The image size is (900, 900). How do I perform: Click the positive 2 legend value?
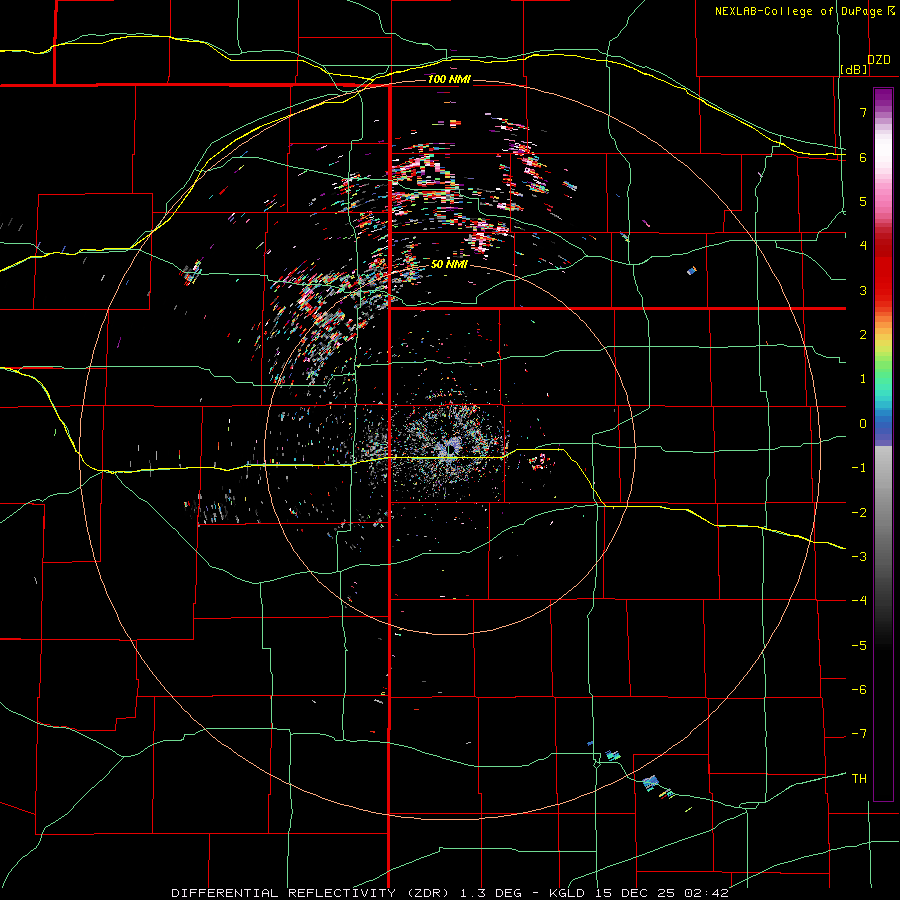pyautogui.click(x=863, y=335)
